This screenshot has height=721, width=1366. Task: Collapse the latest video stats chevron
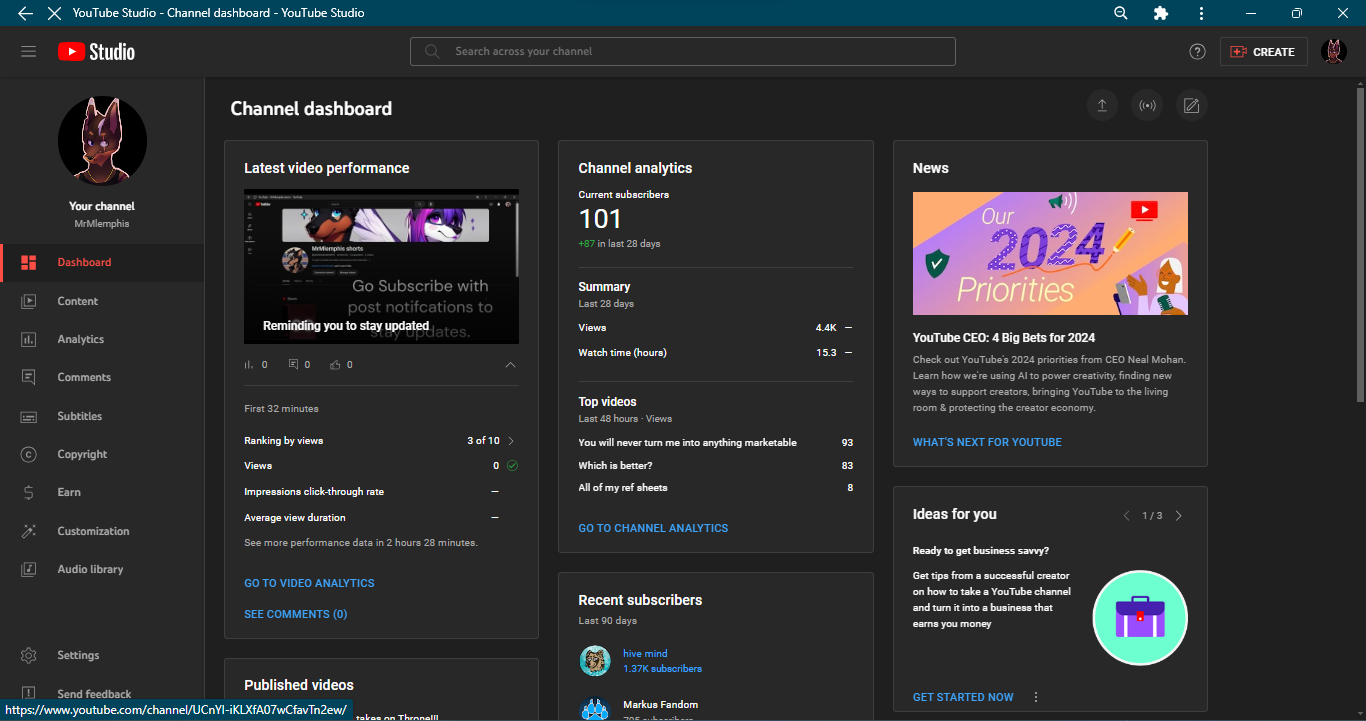tap(510, 365)
